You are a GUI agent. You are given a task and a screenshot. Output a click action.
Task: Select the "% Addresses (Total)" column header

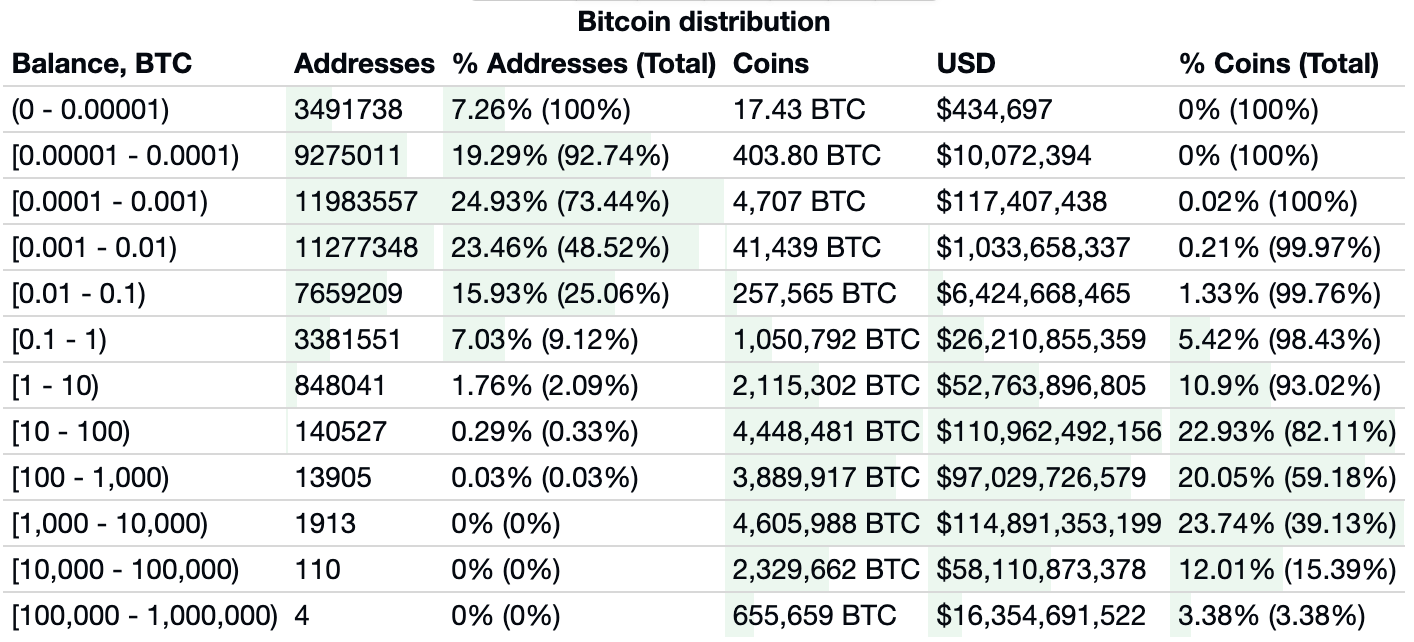click(585, 64)
